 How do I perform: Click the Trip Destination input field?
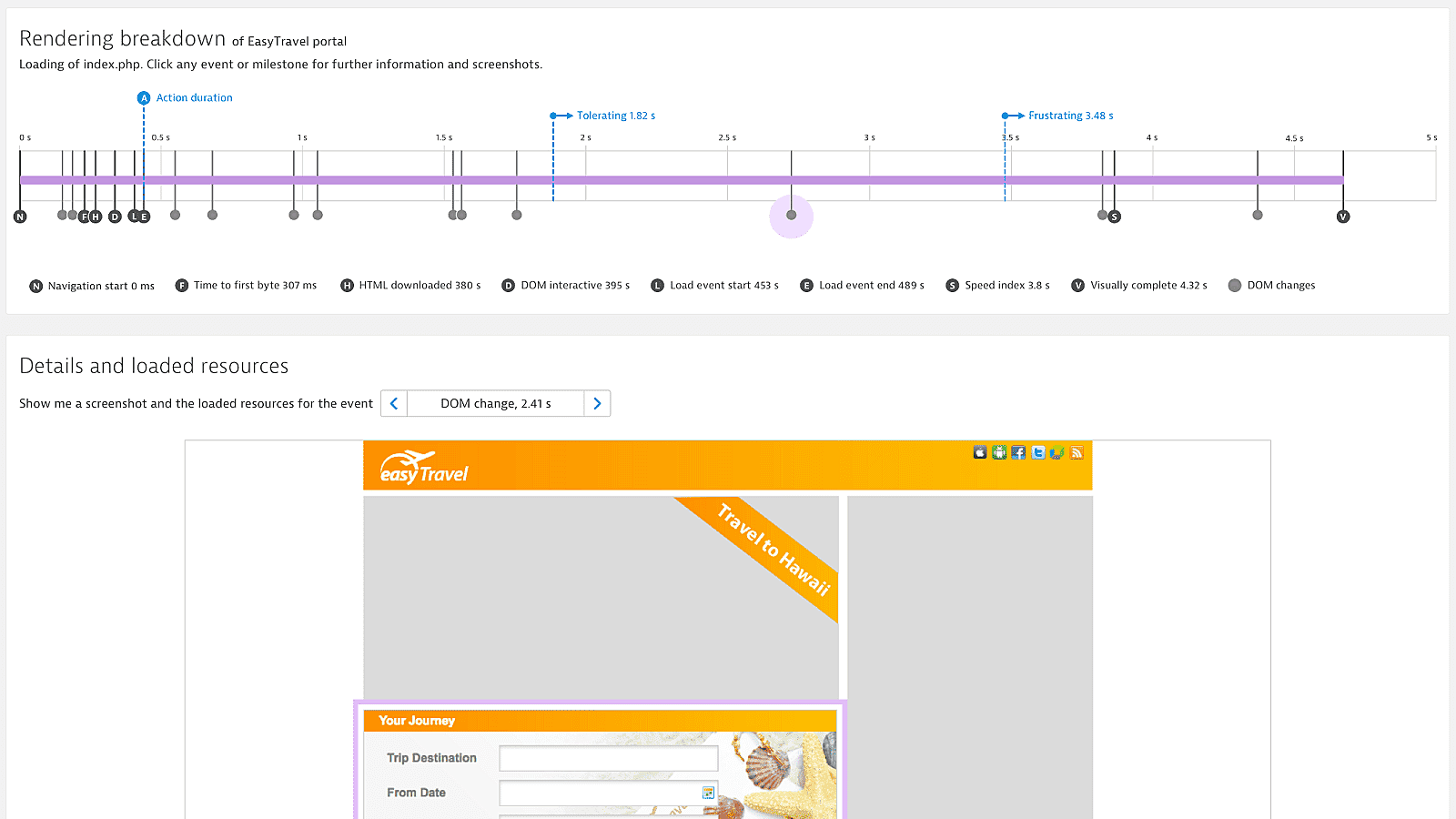[608, 757]
